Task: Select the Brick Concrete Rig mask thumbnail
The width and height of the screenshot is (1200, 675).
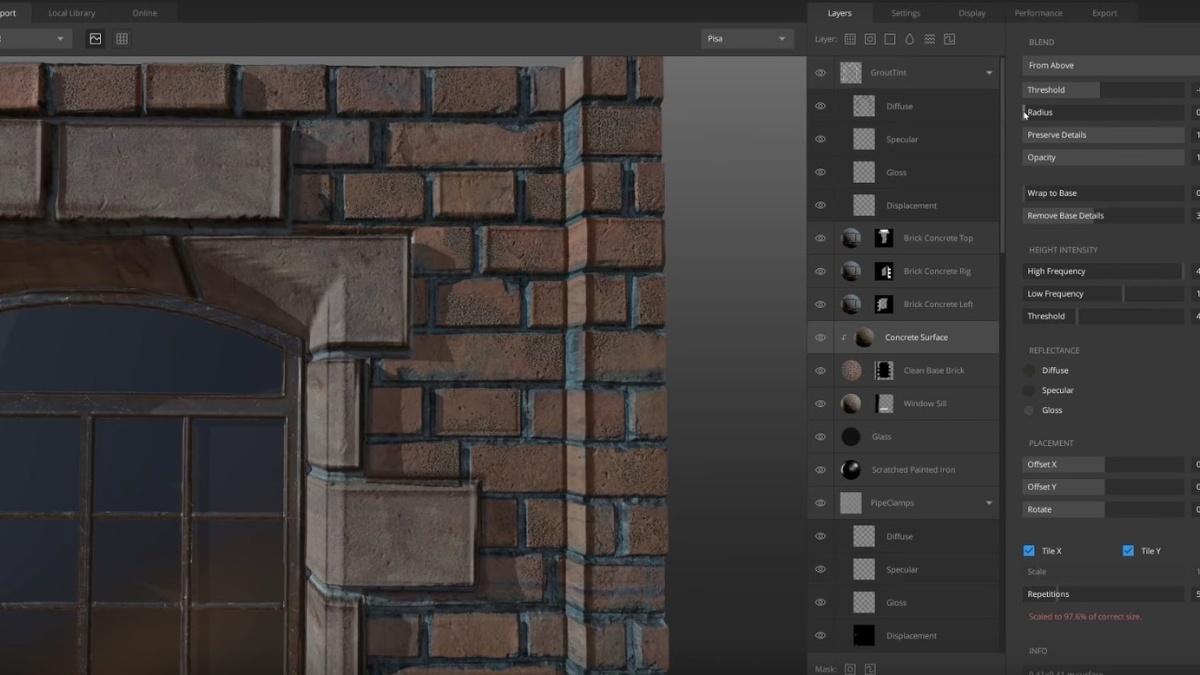Action: [884, 271]
